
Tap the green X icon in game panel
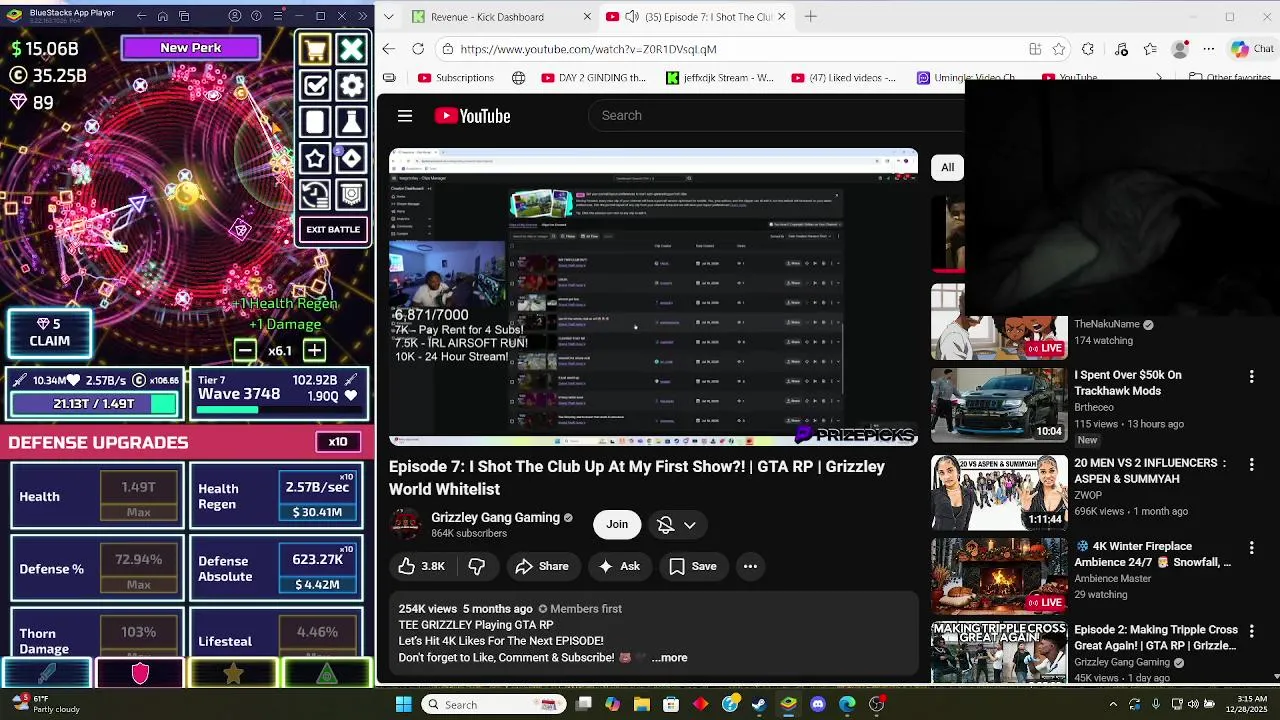pos(351,50)
